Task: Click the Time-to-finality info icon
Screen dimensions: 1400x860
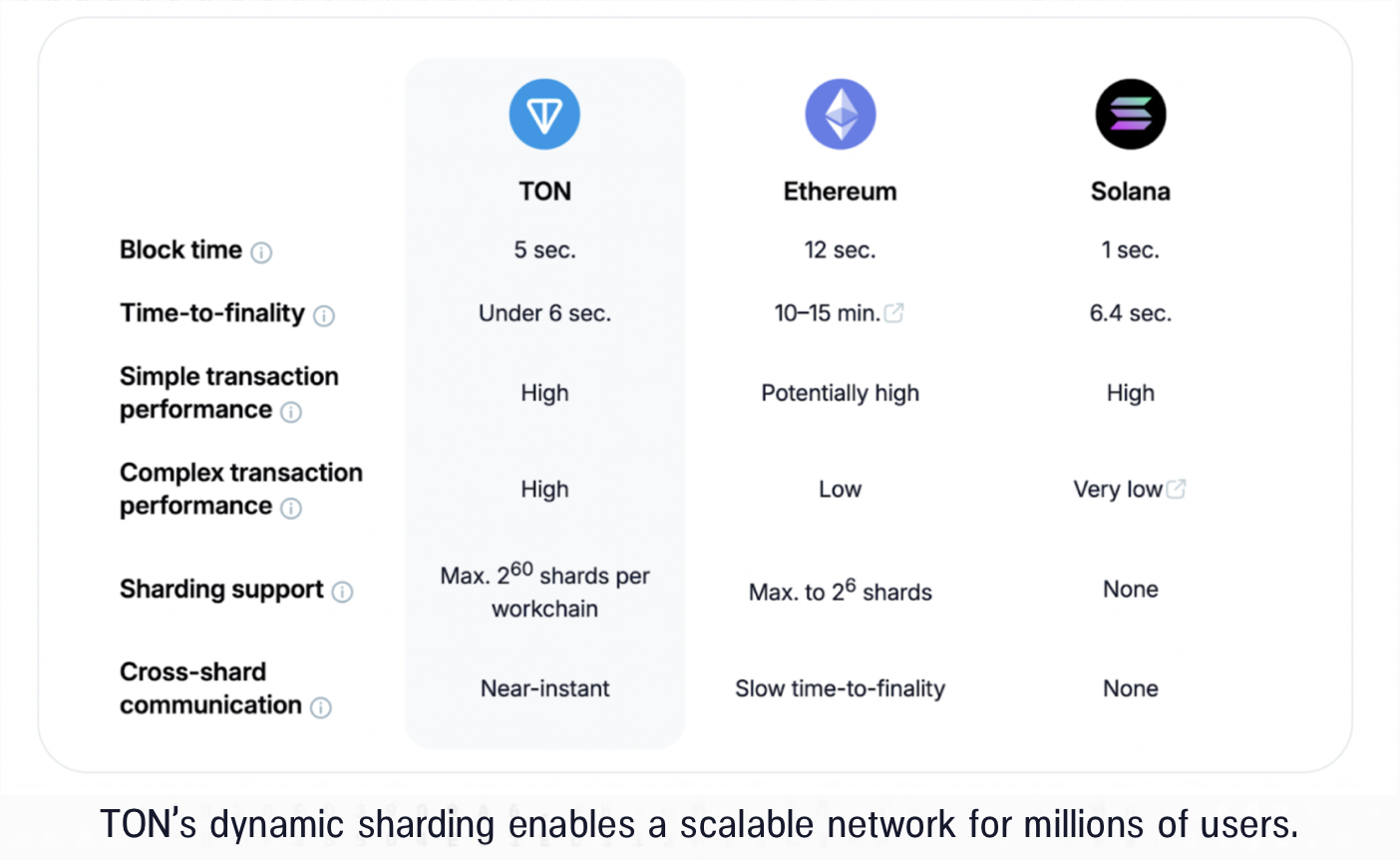Action: coord(324,316)
